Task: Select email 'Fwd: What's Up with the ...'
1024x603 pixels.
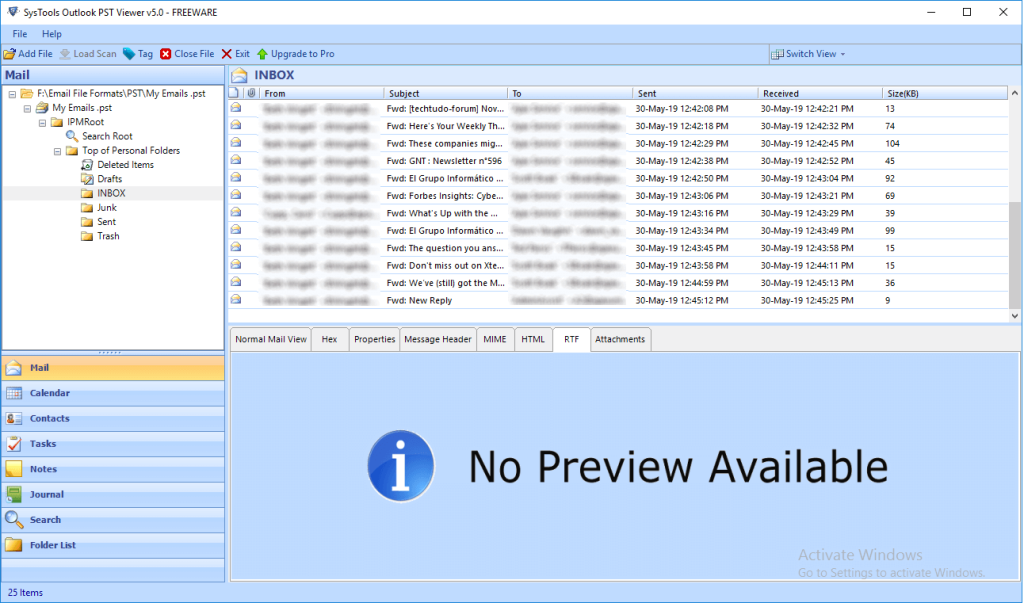Action: tap(618, 213)
